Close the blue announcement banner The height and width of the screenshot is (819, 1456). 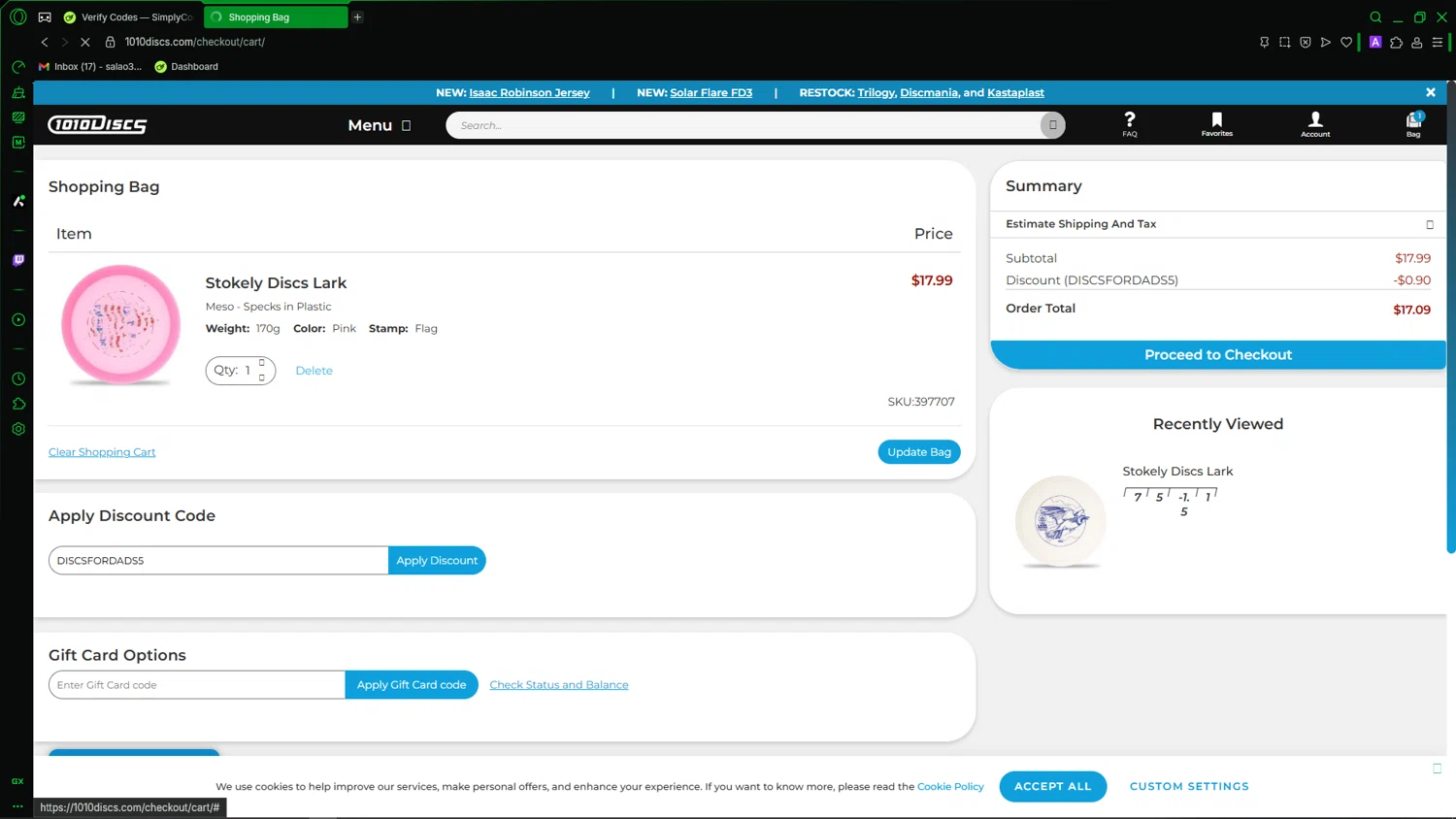[x=1430, y=92]
